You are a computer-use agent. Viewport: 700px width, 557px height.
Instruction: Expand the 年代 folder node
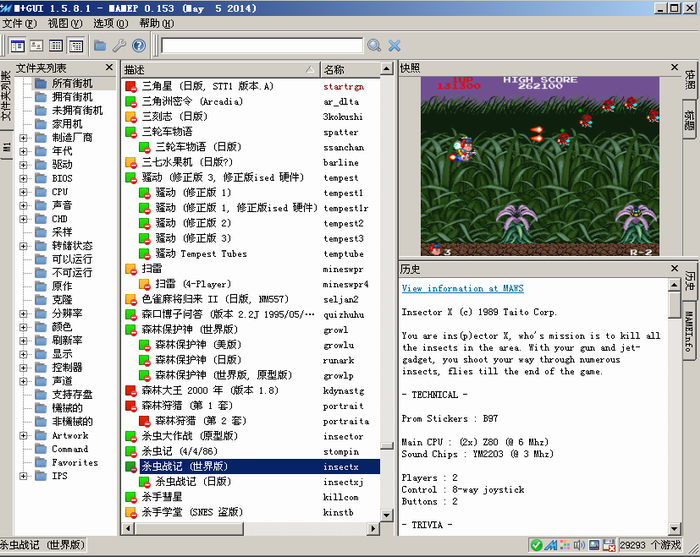pos(23,151)
